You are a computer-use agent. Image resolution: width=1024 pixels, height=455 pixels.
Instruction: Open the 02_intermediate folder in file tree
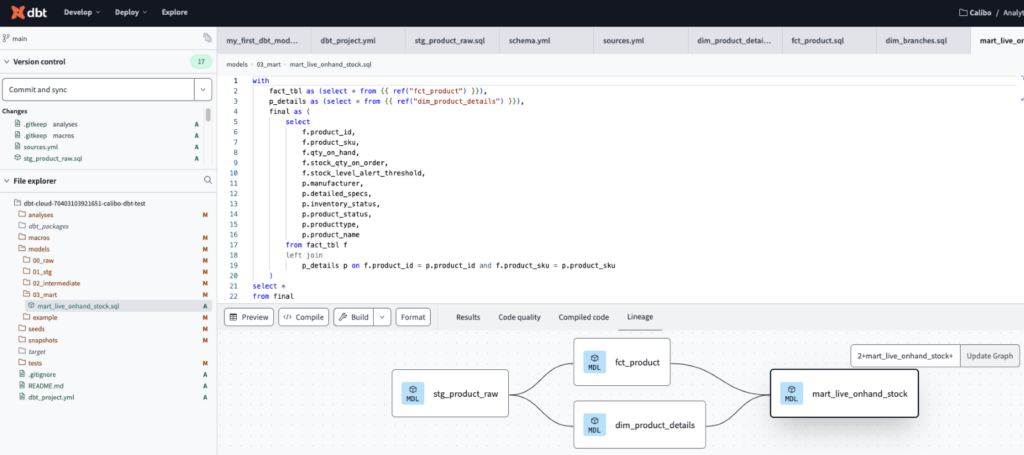click(55, 283)
